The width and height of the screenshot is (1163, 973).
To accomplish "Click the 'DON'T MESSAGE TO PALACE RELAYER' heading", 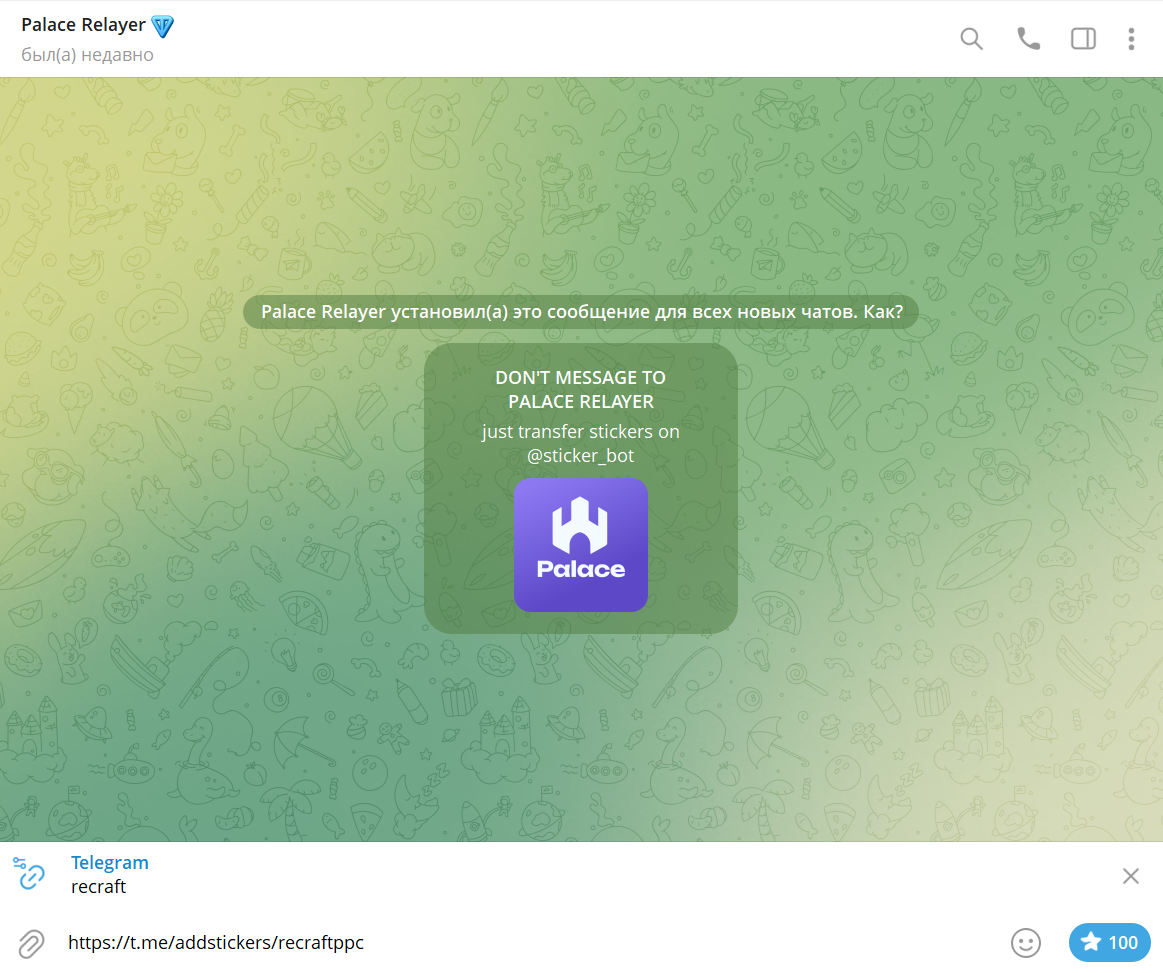I will tap(580, 390).
